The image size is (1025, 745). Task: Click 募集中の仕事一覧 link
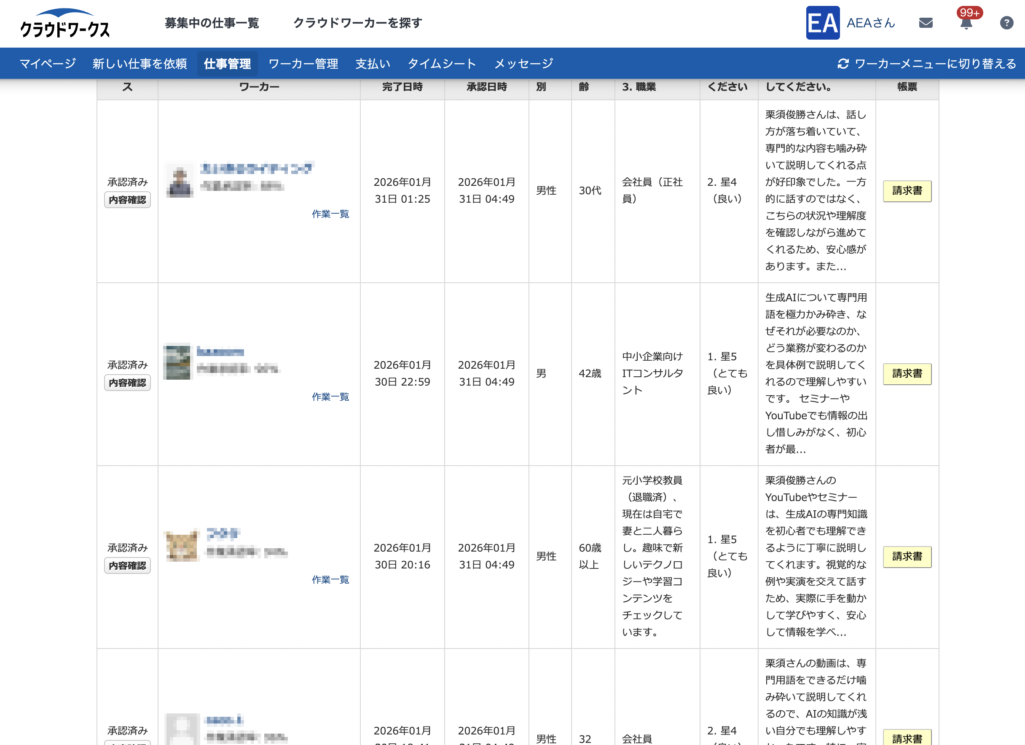click(x=212, y=23)
